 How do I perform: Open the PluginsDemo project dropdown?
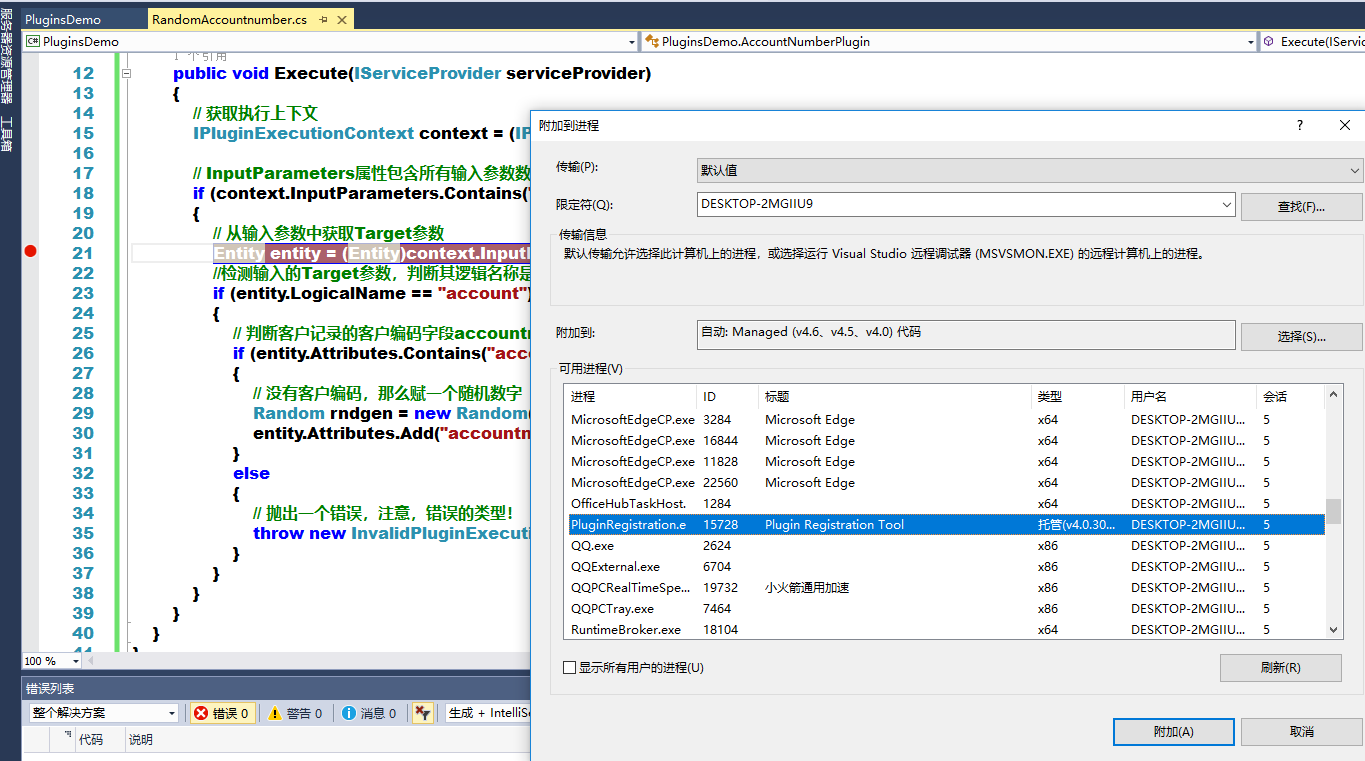pyautogui.click(x=631, y=42)
